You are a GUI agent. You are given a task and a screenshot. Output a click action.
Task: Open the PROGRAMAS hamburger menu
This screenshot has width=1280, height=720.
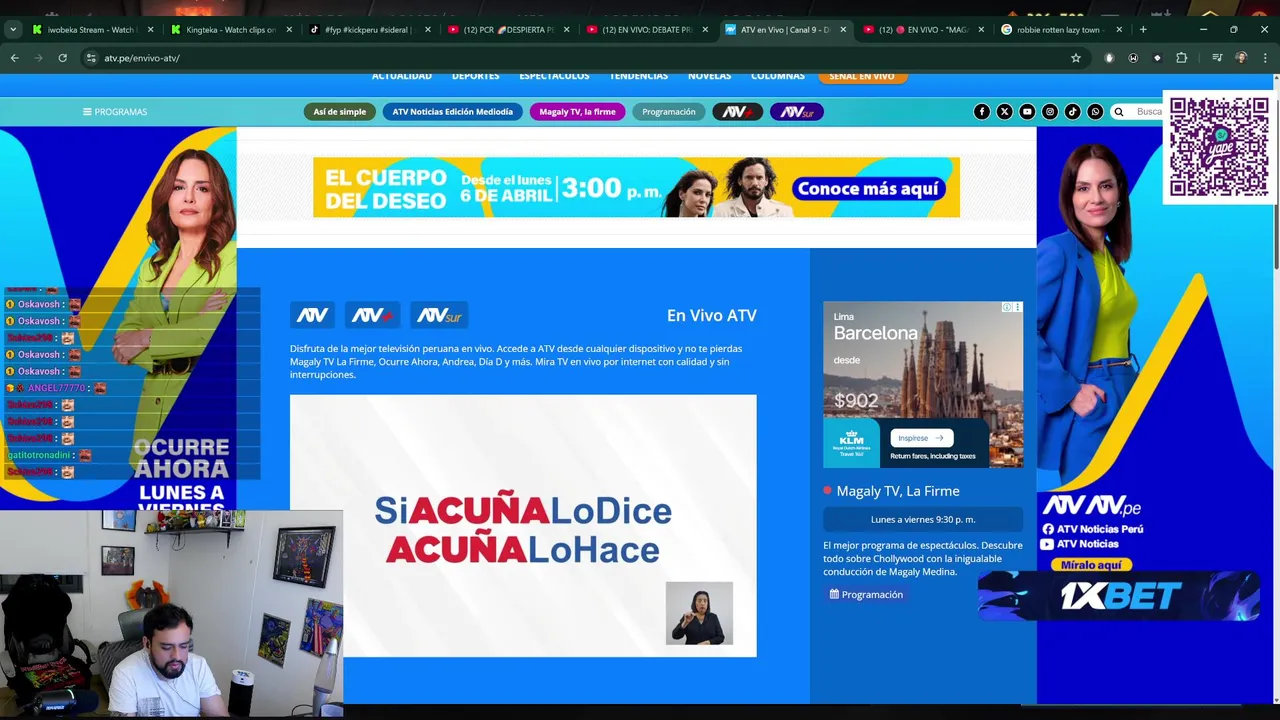(115, 112)
